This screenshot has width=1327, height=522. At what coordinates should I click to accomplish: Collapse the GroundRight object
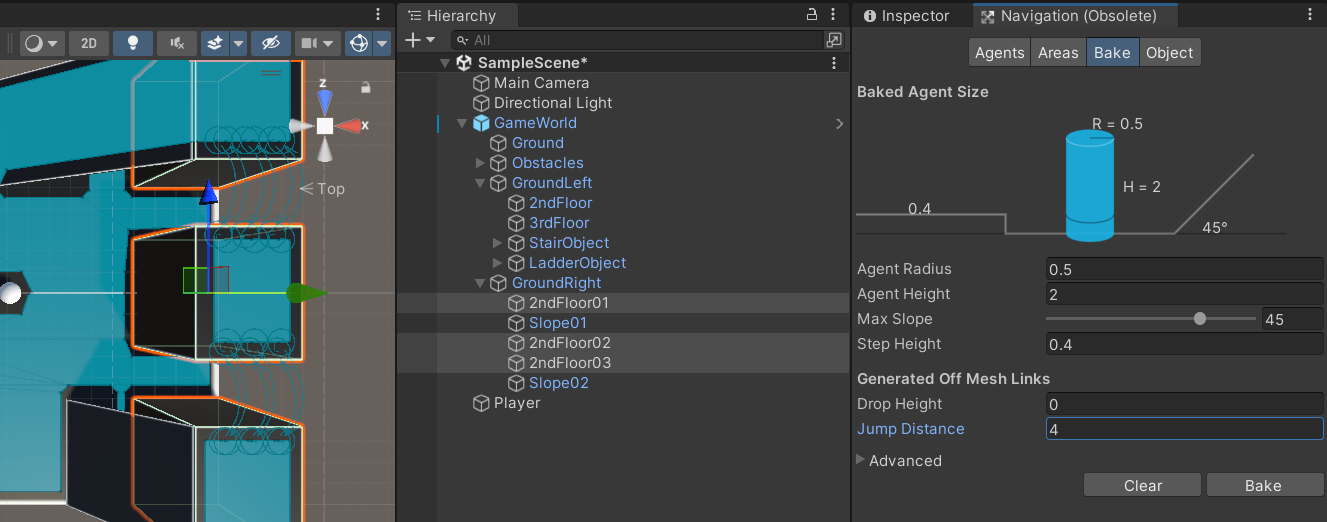coord(480,283)
